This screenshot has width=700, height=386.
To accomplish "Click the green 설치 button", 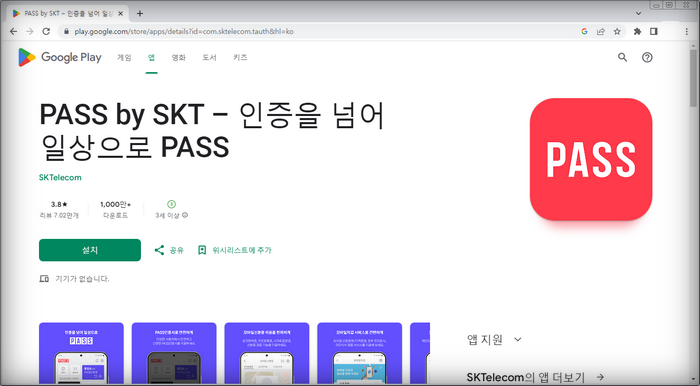I will 90,250.
